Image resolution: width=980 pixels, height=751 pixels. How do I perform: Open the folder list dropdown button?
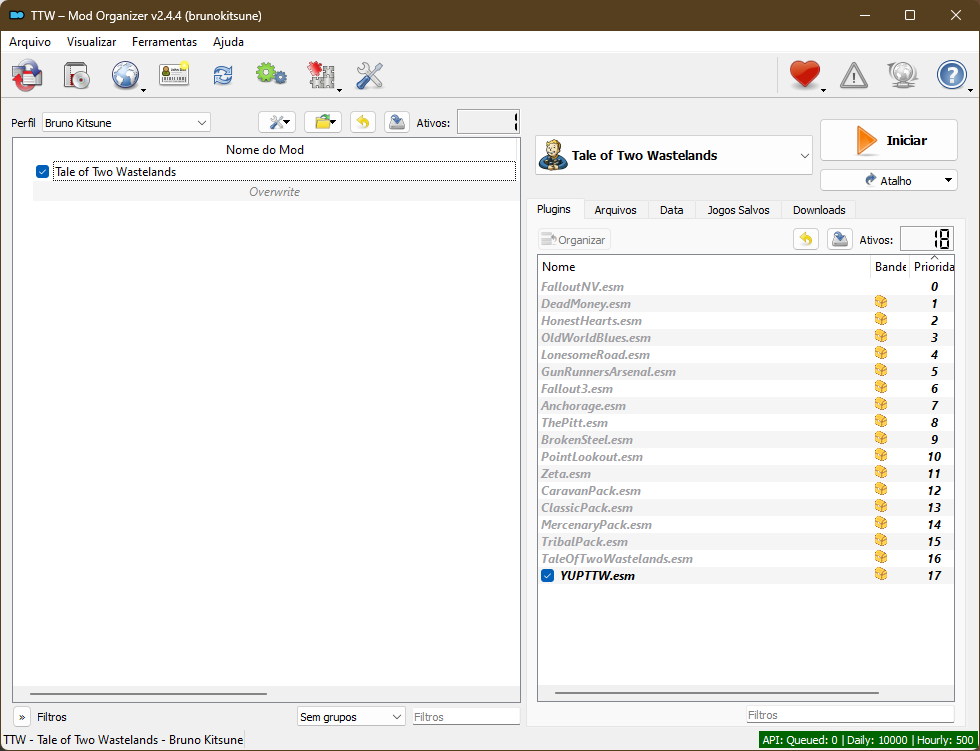(323, 122)
